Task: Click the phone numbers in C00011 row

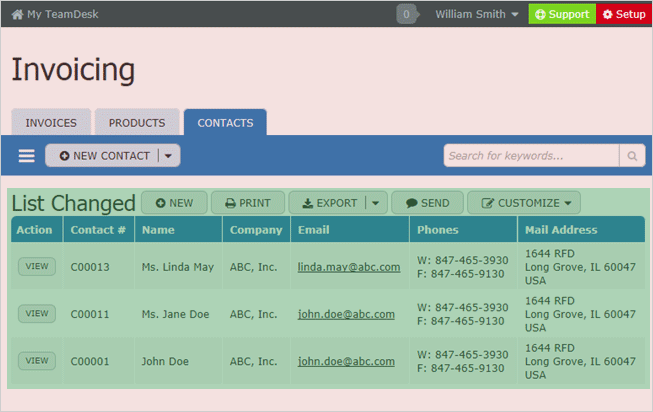Action: [463, 314]
